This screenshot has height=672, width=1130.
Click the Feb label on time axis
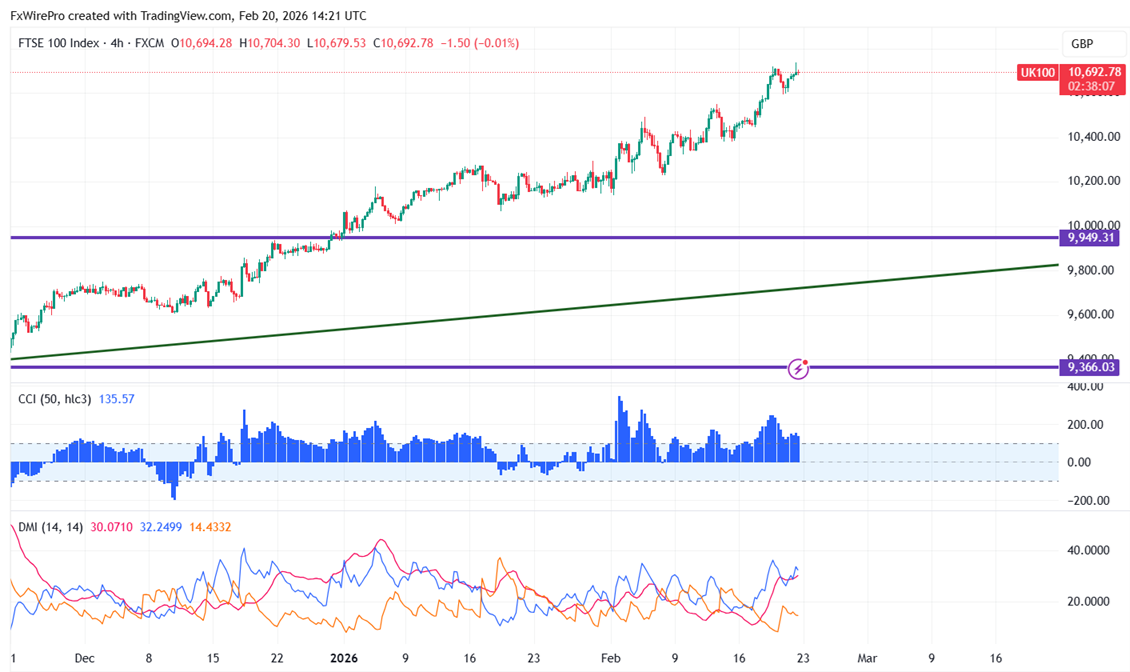pos(610,658)
